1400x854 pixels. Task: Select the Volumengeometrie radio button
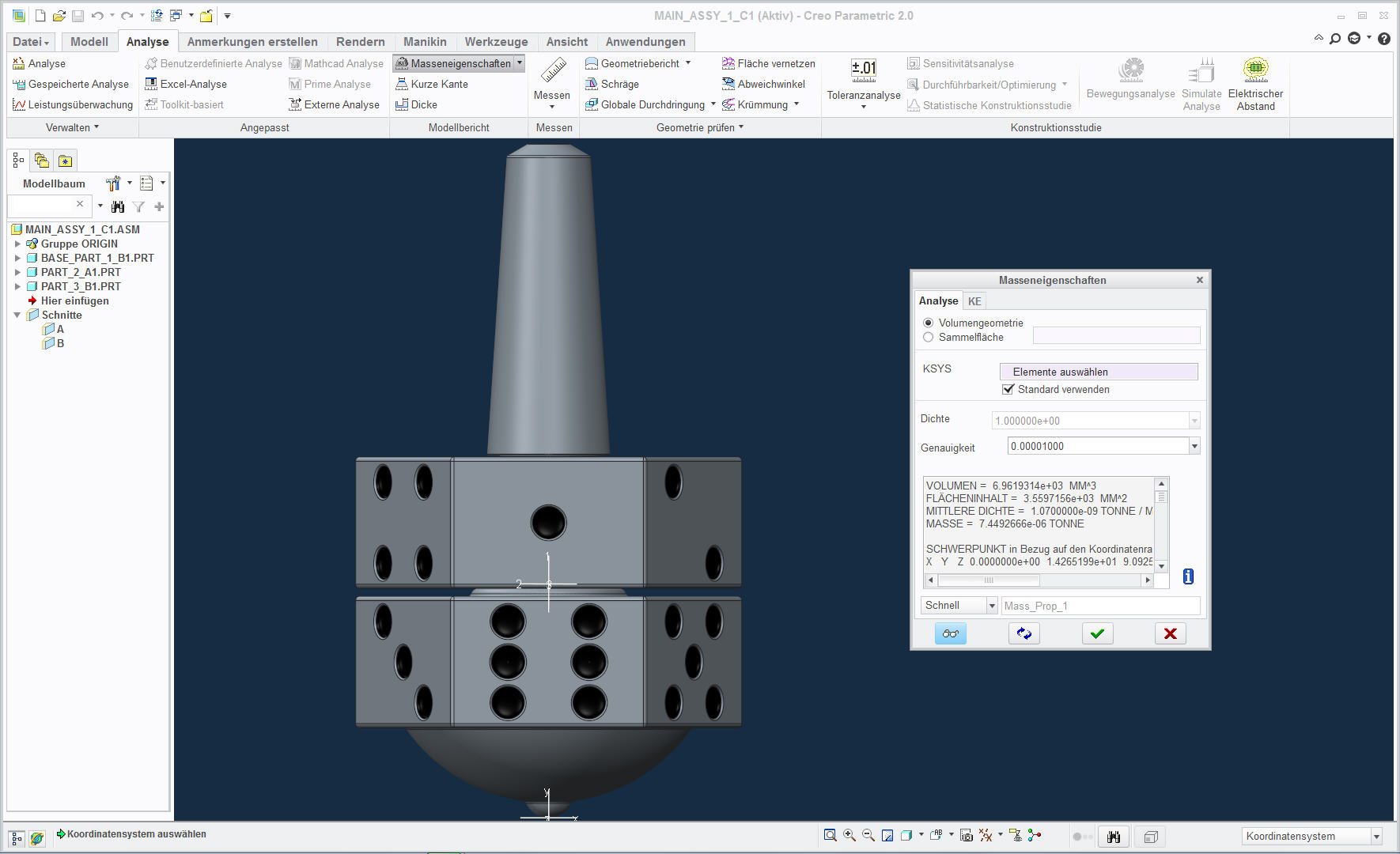(x=929, y=323)
